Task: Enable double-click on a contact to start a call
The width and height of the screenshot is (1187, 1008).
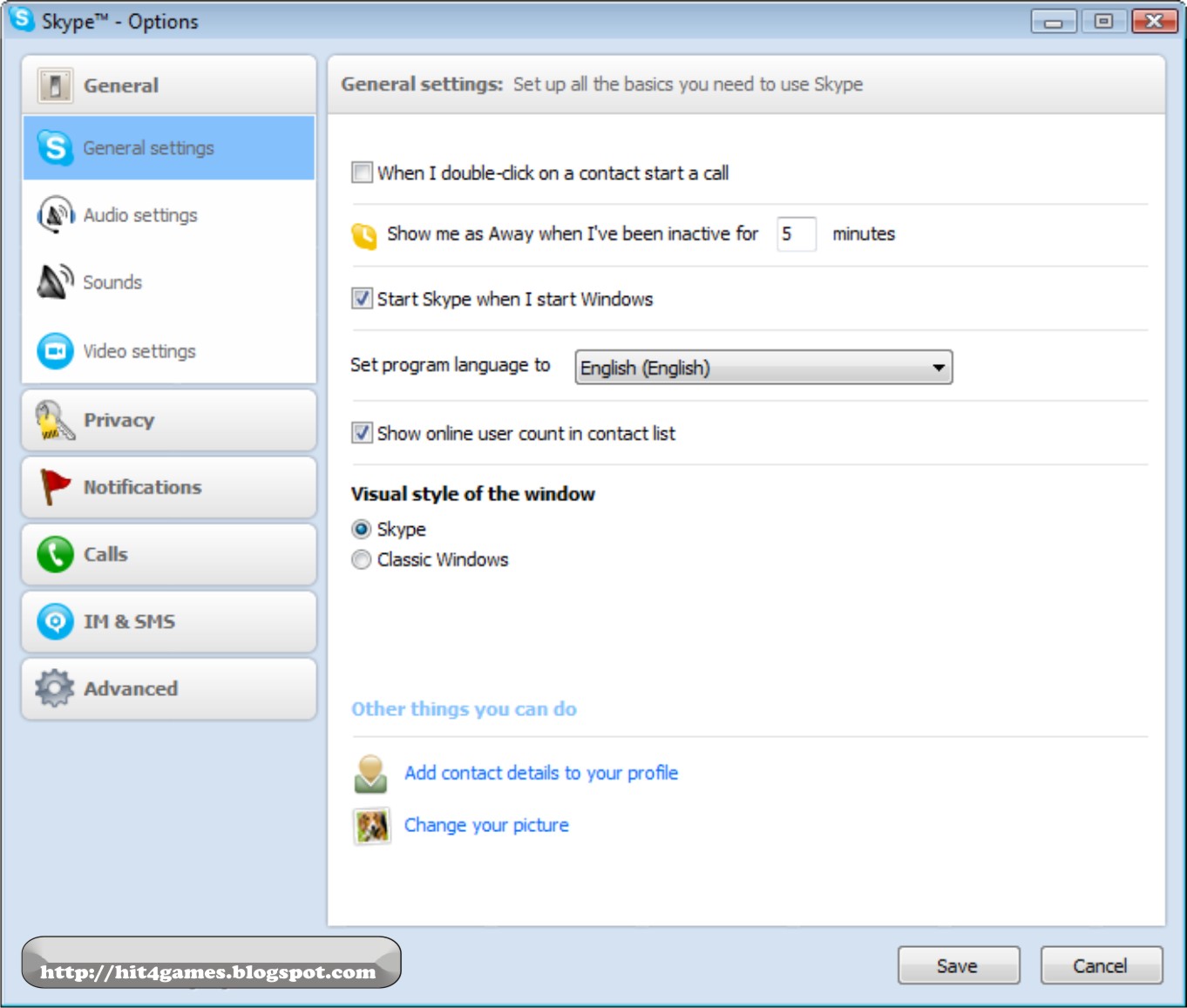Action: point(361,173)
